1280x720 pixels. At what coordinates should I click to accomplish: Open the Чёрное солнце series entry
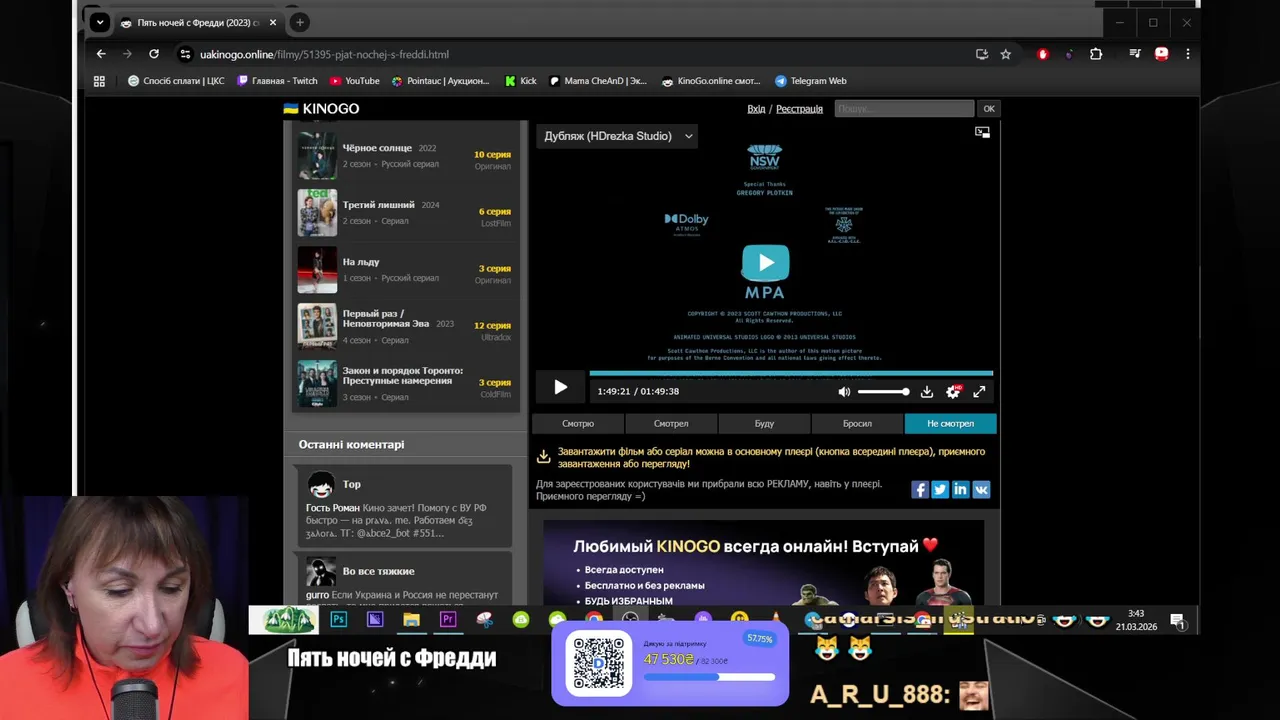(x=405, y=156)
